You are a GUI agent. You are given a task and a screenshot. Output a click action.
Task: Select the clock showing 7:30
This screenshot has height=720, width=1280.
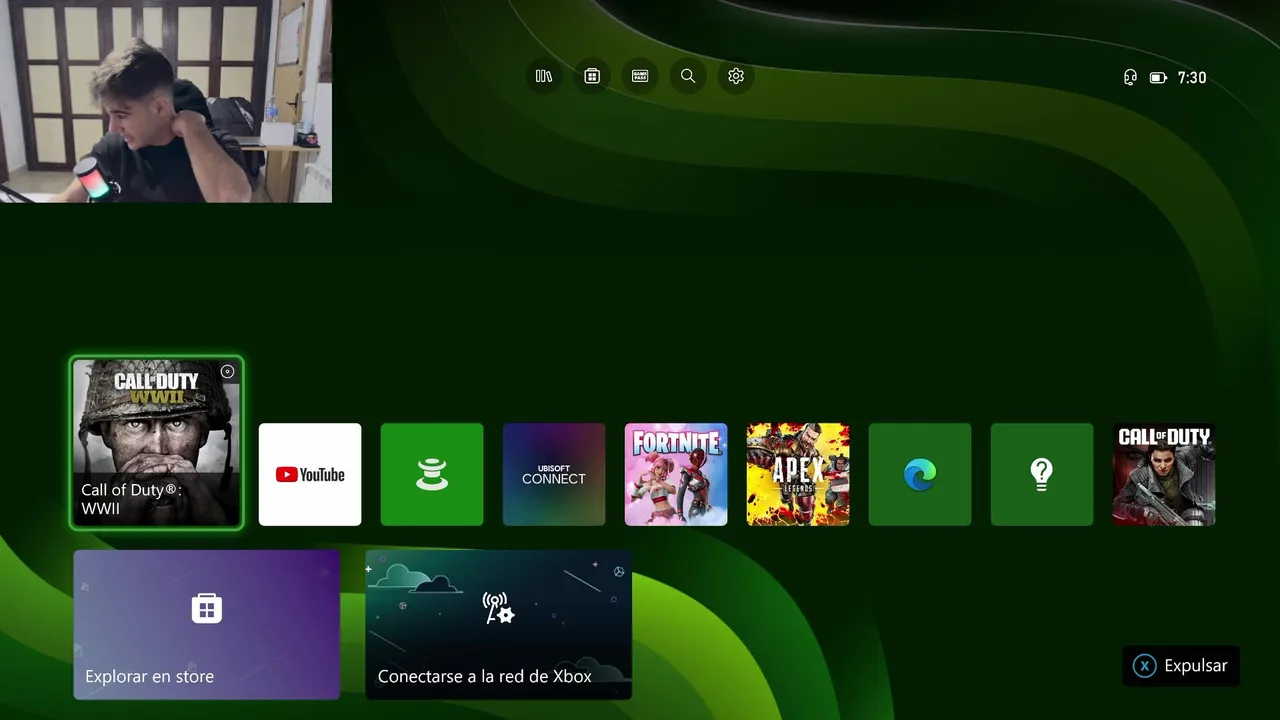pos(1192,77)
